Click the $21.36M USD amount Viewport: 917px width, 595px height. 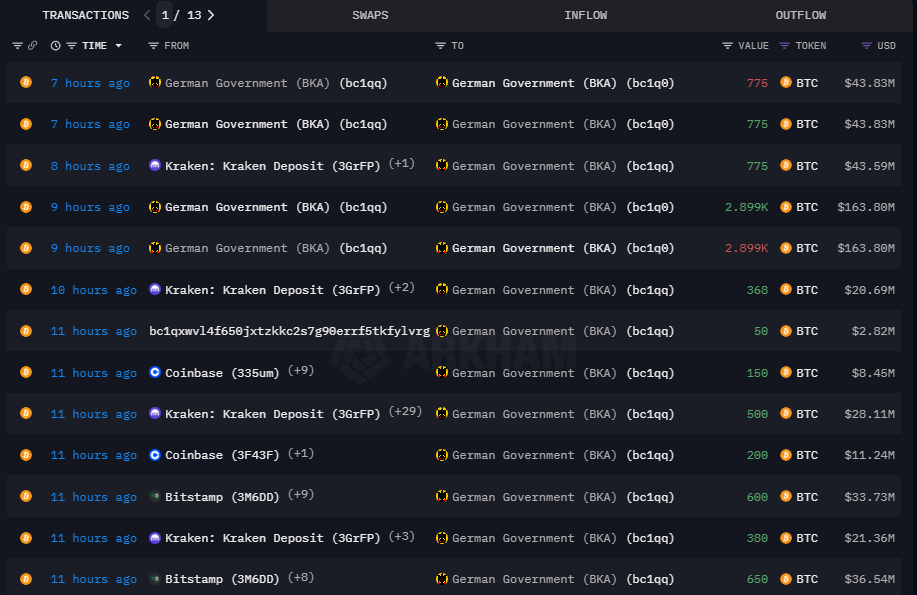click(x=870, y=538)
